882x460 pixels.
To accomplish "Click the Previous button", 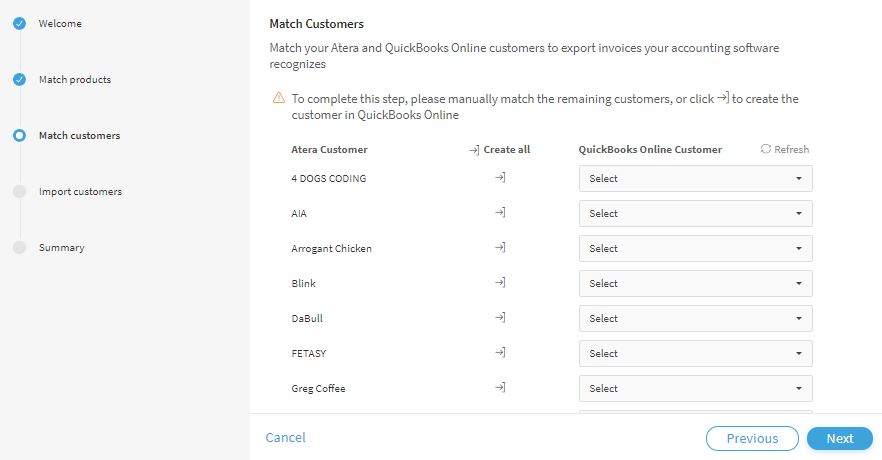I will (x=752, y=439).
